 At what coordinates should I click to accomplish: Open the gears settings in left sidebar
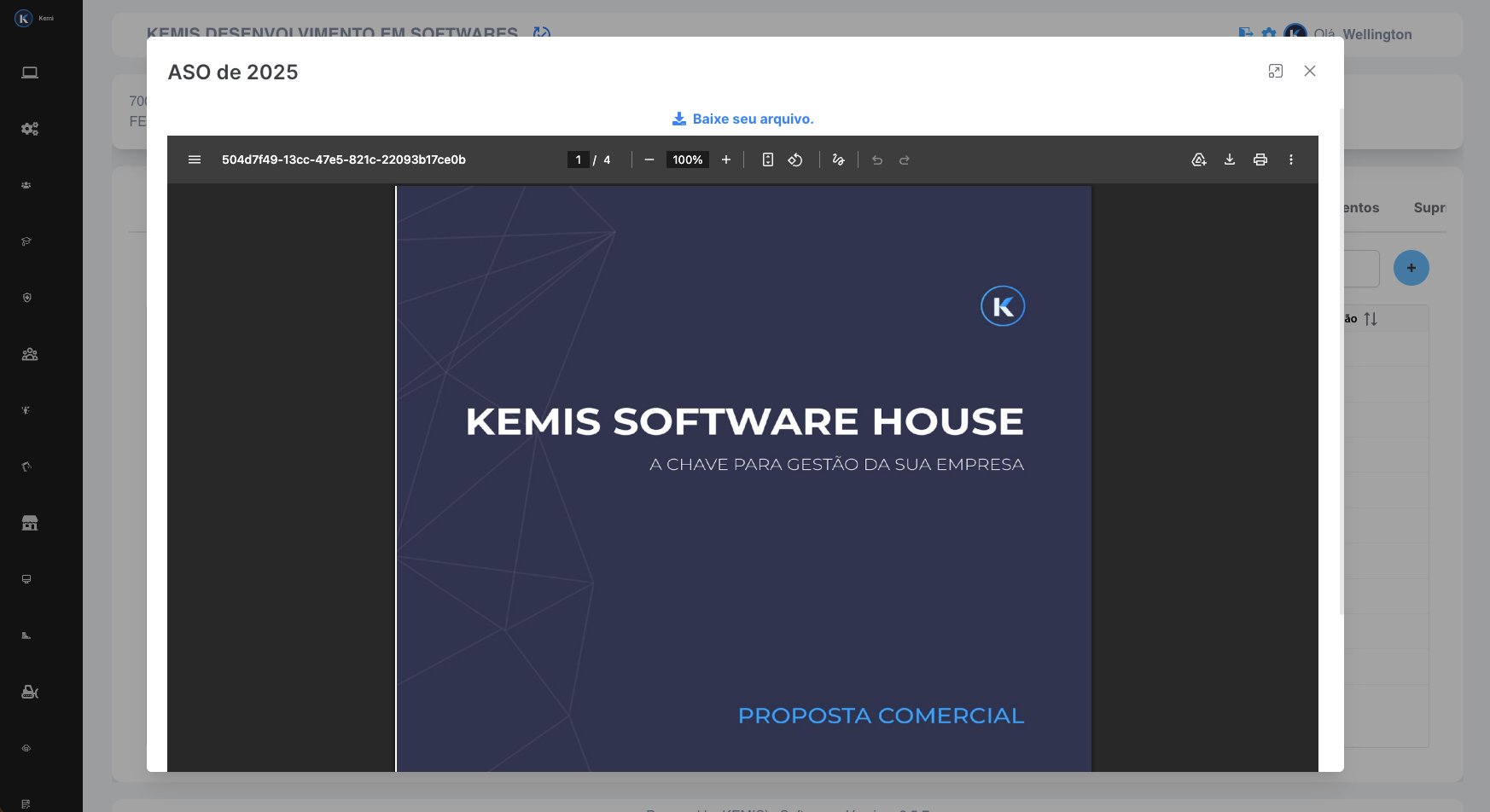point(30,129)
